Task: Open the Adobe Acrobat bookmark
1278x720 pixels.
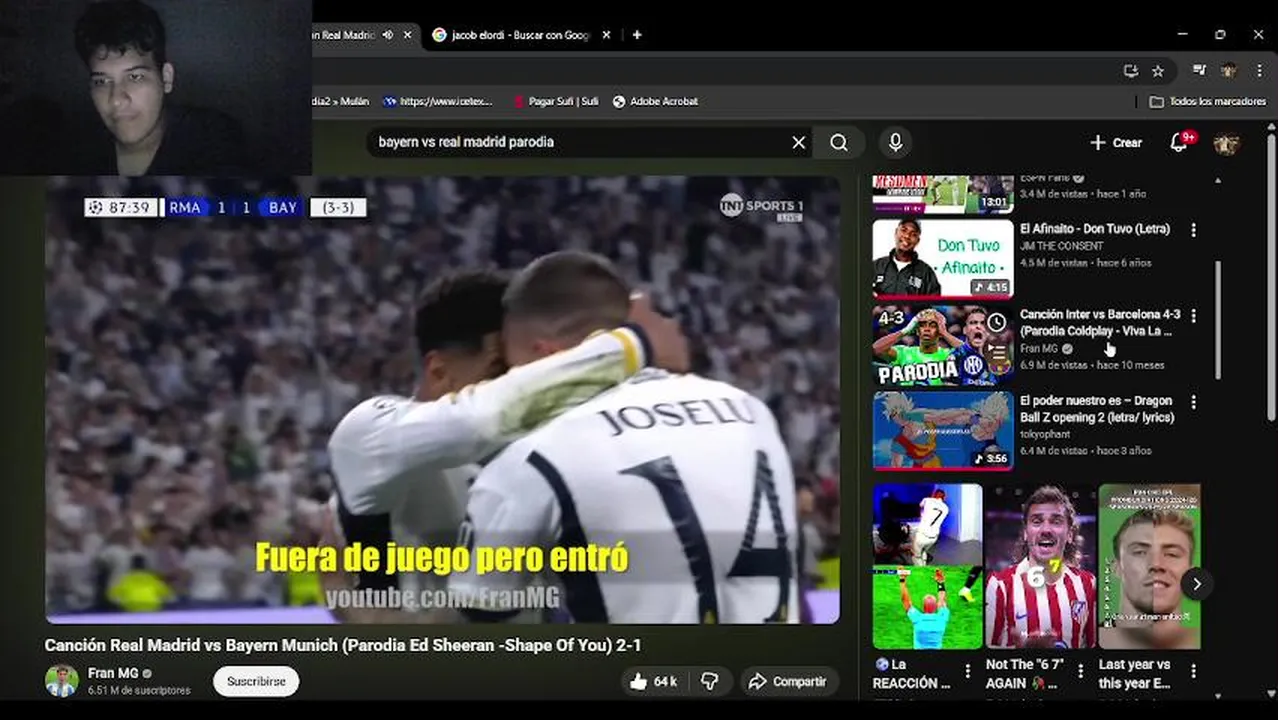Action: pos(655,101)
